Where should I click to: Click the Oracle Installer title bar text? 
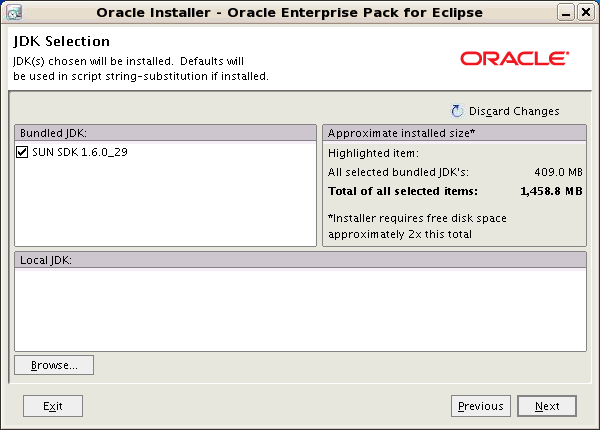click(x=289, y=13)
